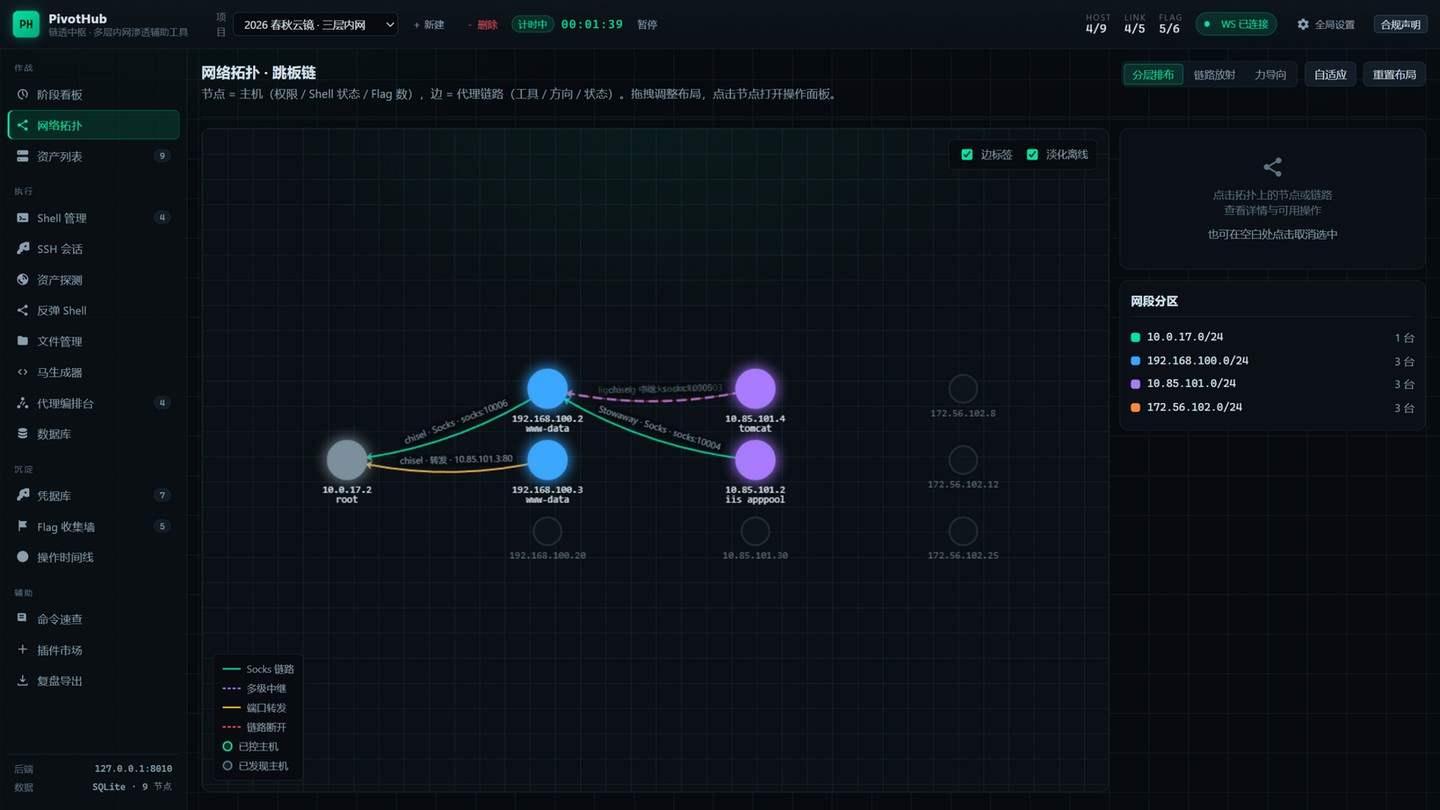Click the Socks 链路 legend entry
Viewport: 1440px width, 810px height.
[258, 669]
